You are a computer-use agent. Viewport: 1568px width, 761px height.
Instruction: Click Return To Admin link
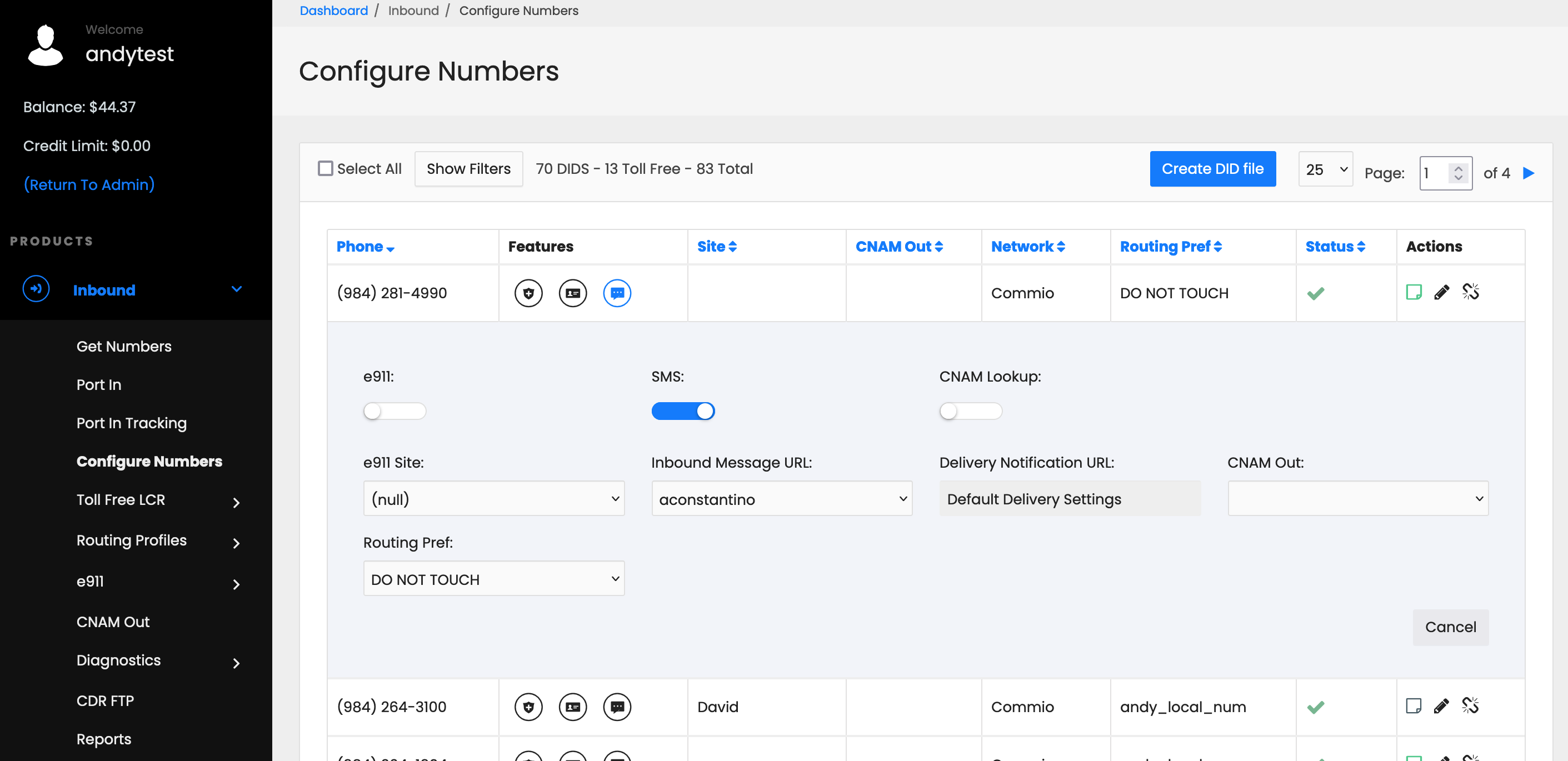click(x=89, y=185)
